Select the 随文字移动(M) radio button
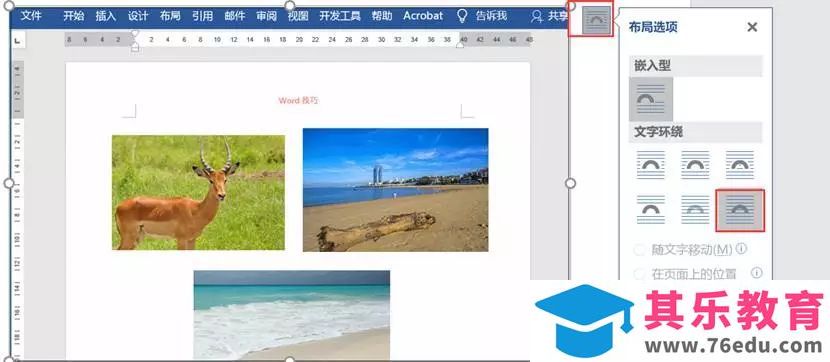This screenshot has height=362, width=830. (x=640, y=250)
